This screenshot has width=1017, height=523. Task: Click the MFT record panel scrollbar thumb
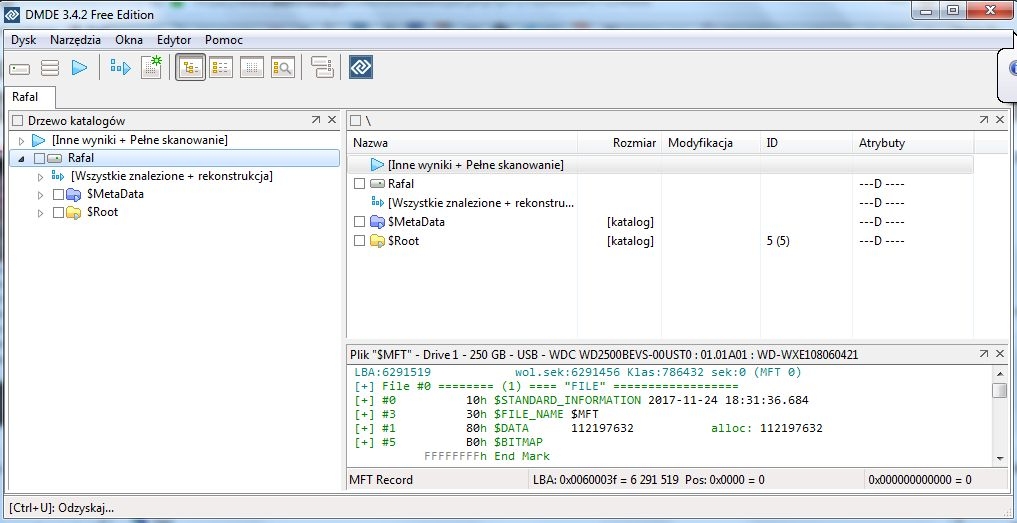click(1000, 390)
